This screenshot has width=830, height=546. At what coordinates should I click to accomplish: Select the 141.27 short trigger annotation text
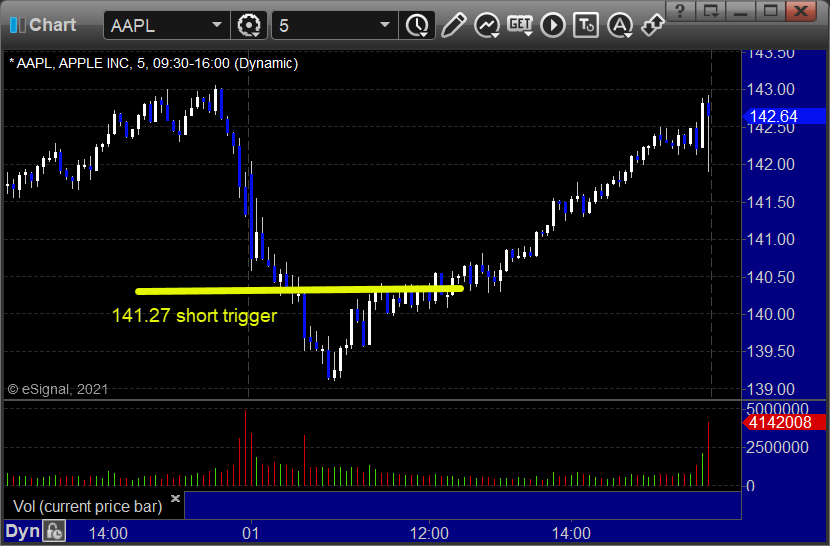click(194, 316)
